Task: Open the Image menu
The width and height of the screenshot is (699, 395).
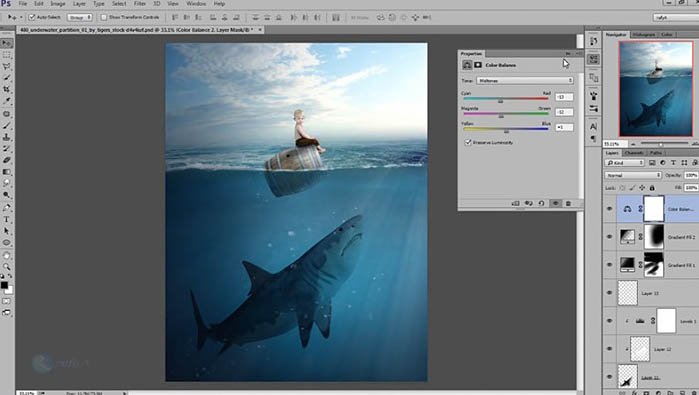Action: coord(58,4)
